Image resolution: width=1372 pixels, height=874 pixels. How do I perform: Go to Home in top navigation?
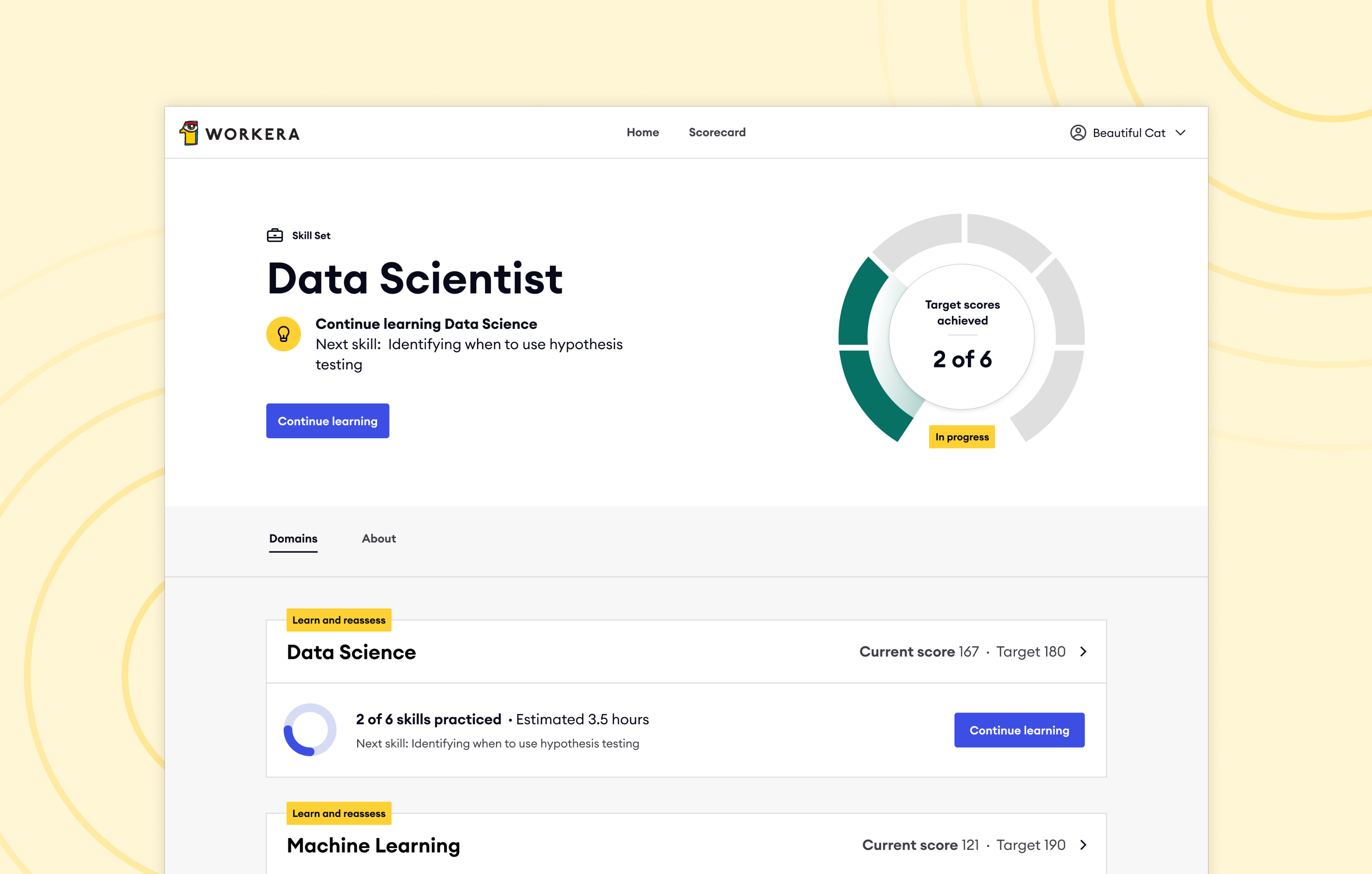coord(643,132)
